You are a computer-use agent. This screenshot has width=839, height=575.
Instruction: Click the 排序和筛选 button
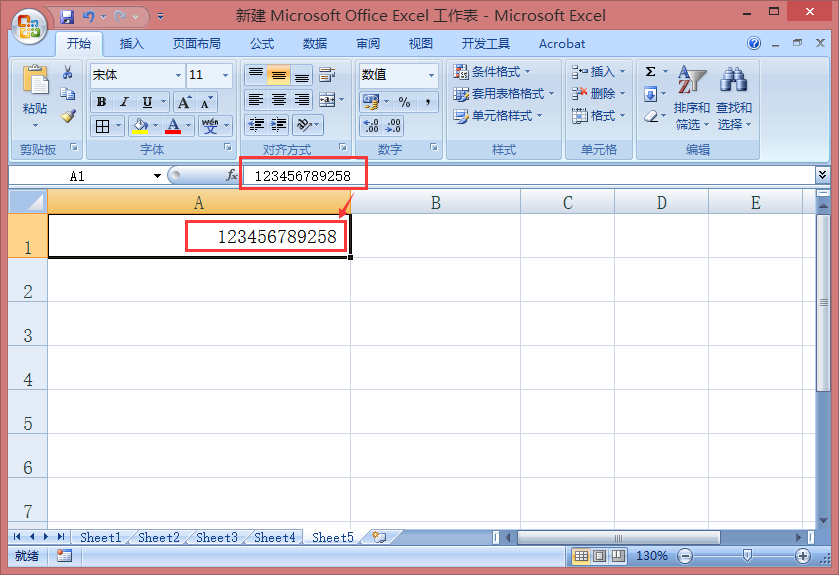[x=691, y=98]
